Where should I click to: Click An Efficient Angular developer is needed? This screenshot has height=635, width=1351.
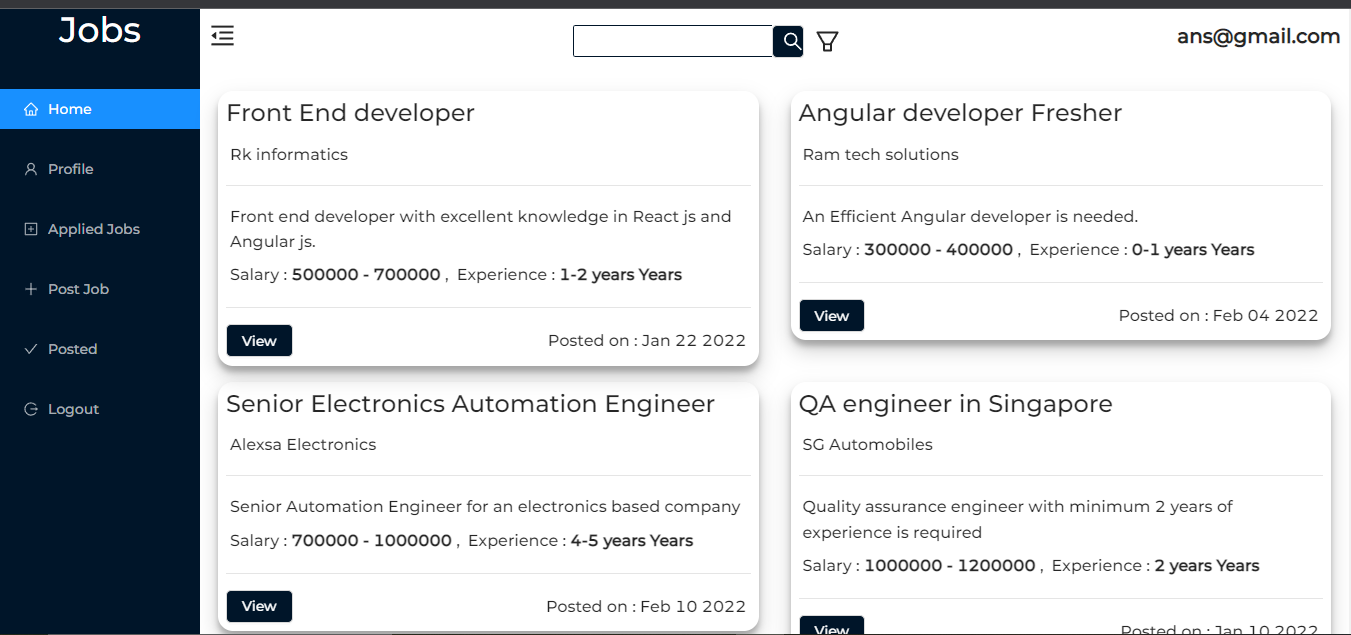point(970,217)
